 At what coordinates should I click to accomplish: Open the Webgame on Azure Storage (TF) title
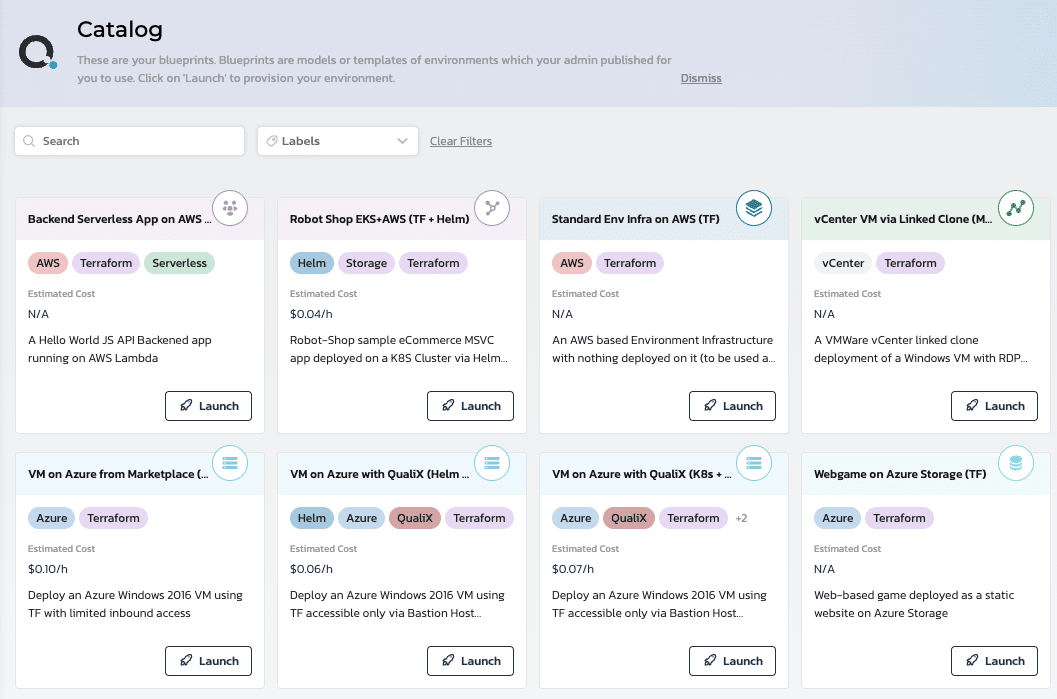point(900,474)
